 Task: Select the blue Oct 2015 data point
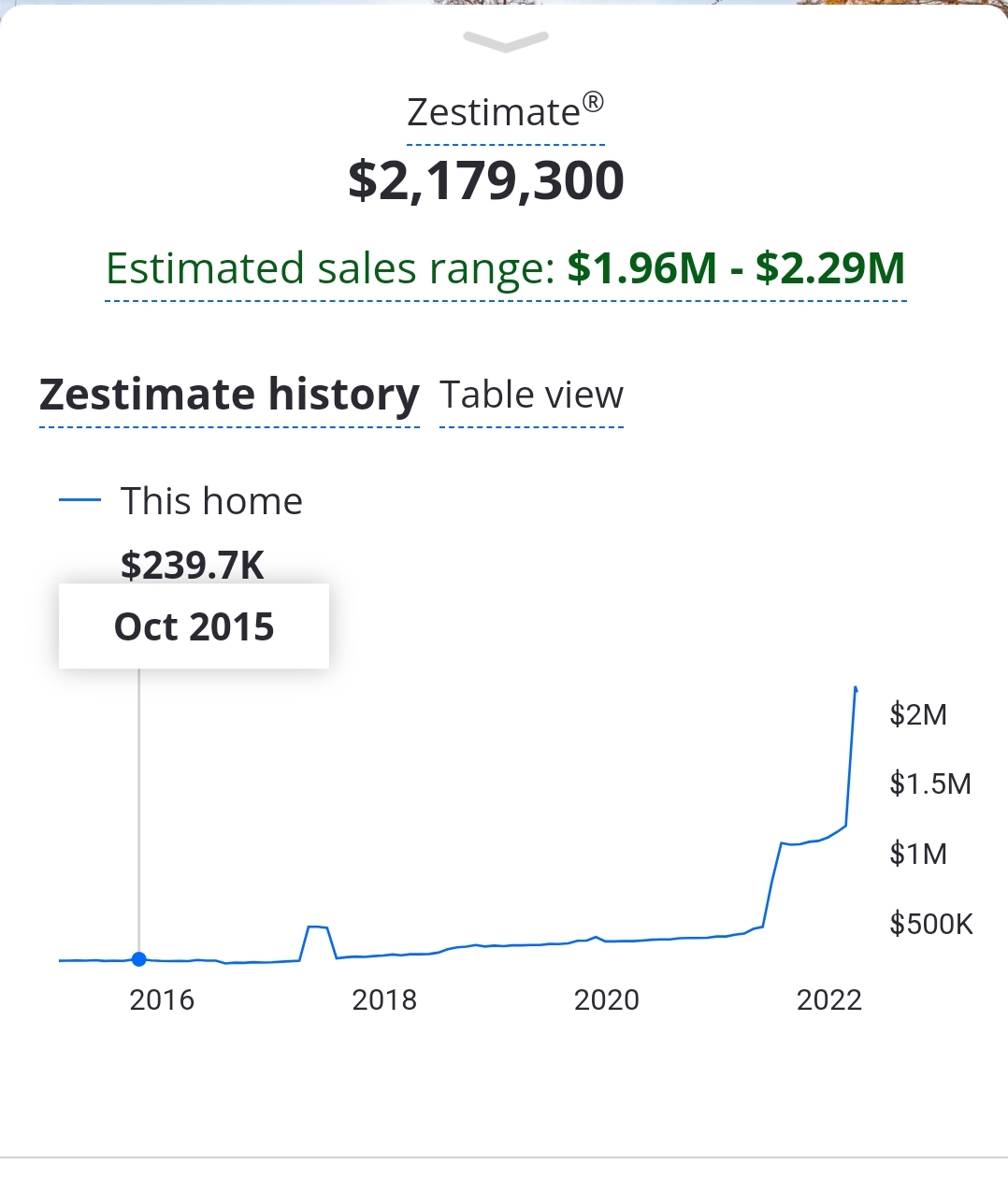pos(139,959)
